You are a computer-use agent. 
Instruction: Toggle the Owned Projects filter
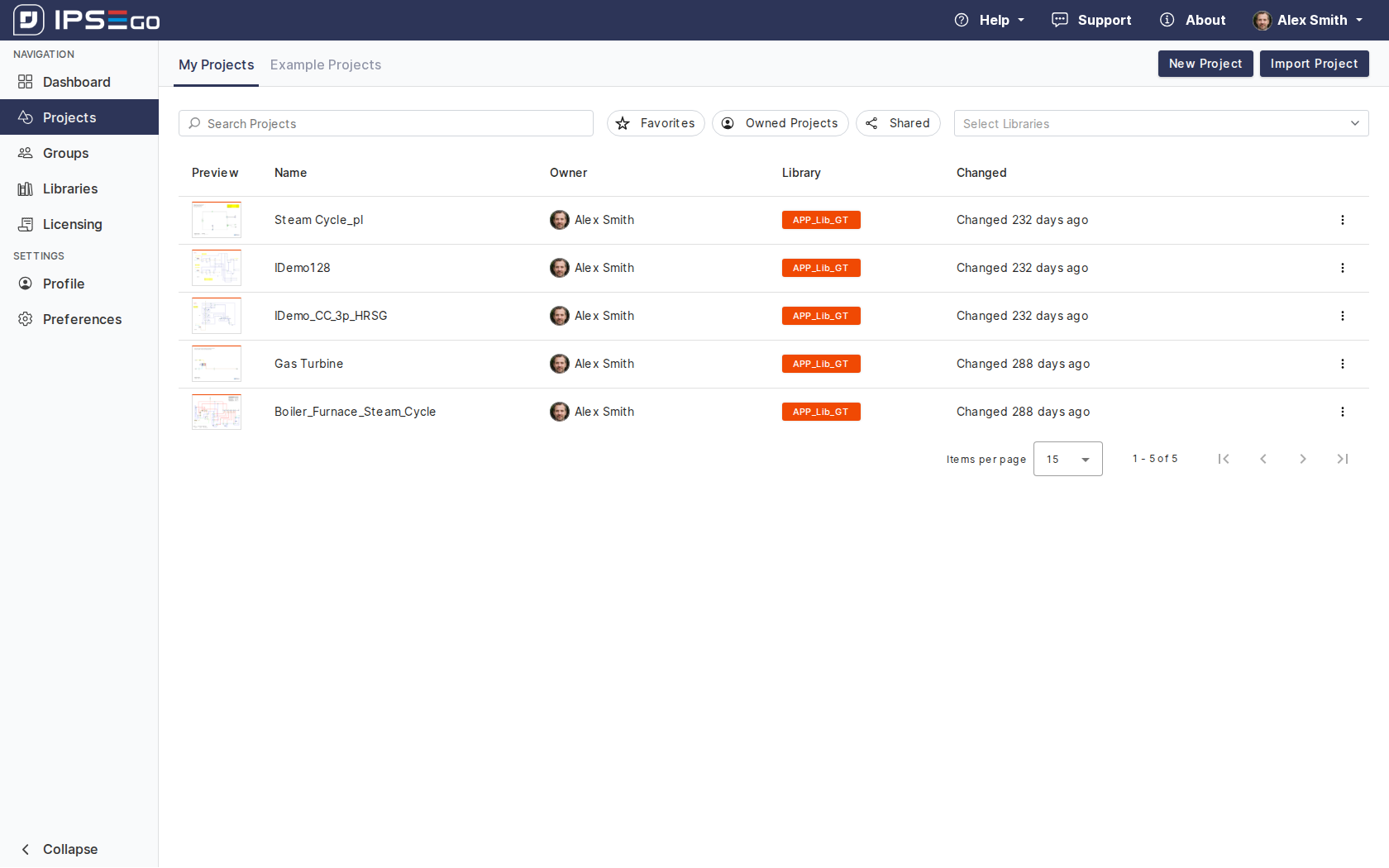coord(780,123)
